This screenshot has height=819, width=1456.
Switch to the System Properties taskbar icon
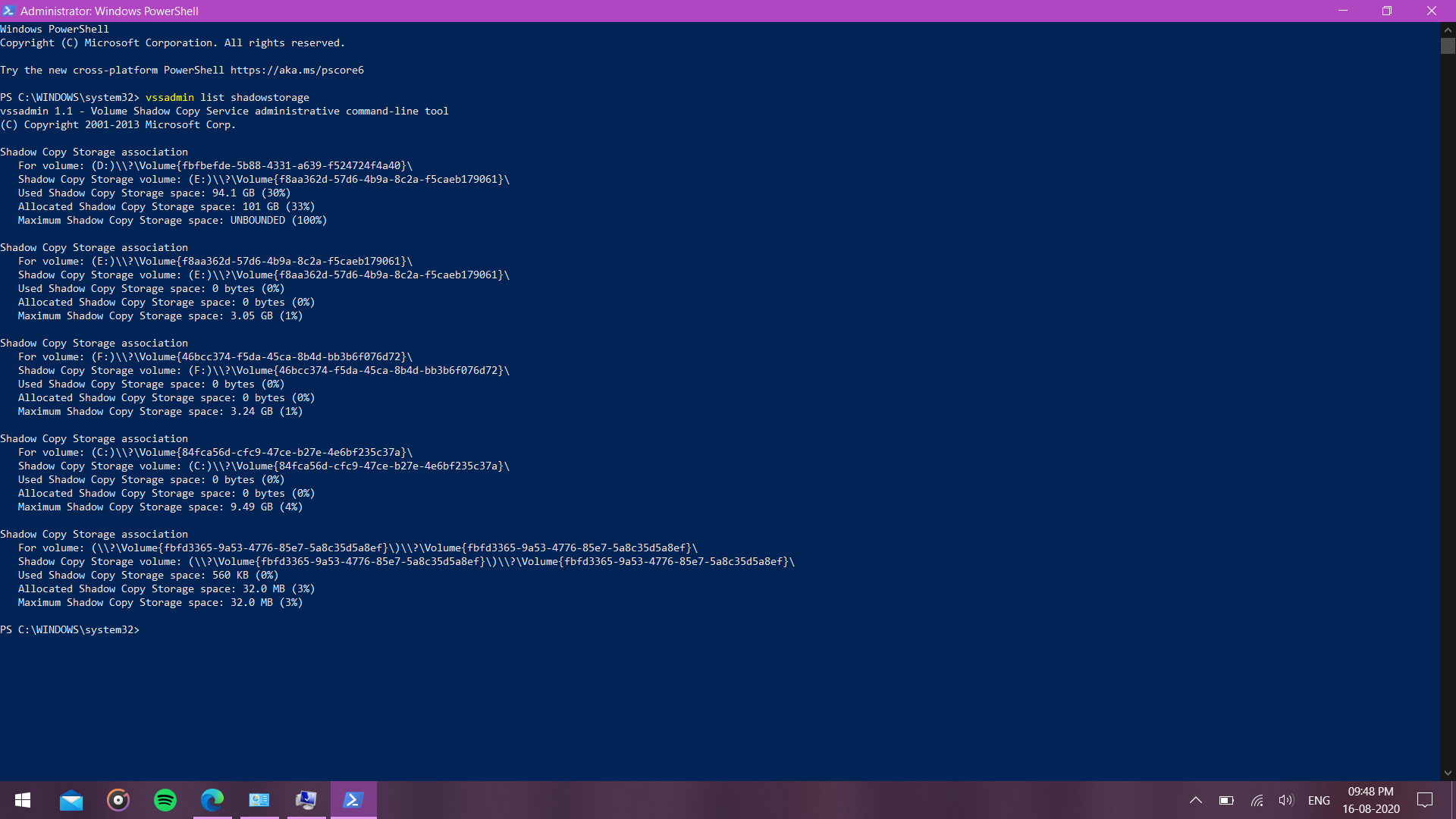pyautogui.click(x=306, y=800)
